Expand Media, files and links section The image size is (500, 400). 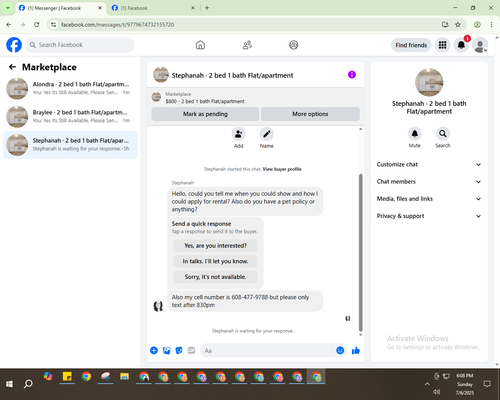pos(429,199)
